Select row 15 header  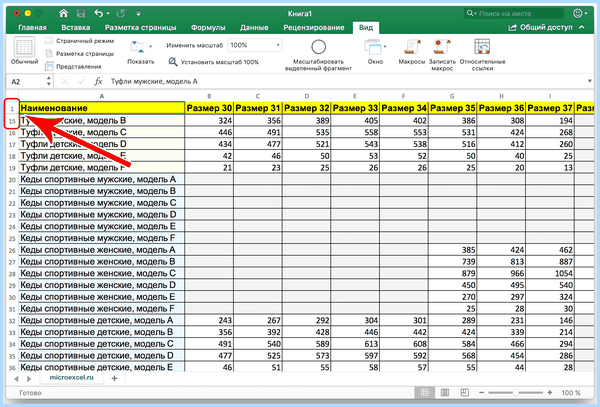tap(12, 121)
